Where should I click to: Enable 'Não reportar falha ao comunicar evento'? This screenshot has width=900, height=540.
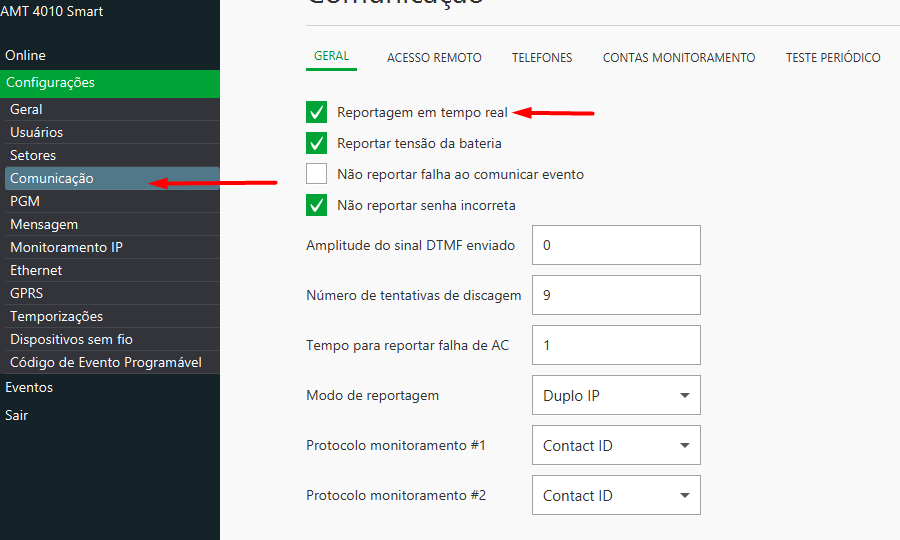pos(317,174)
